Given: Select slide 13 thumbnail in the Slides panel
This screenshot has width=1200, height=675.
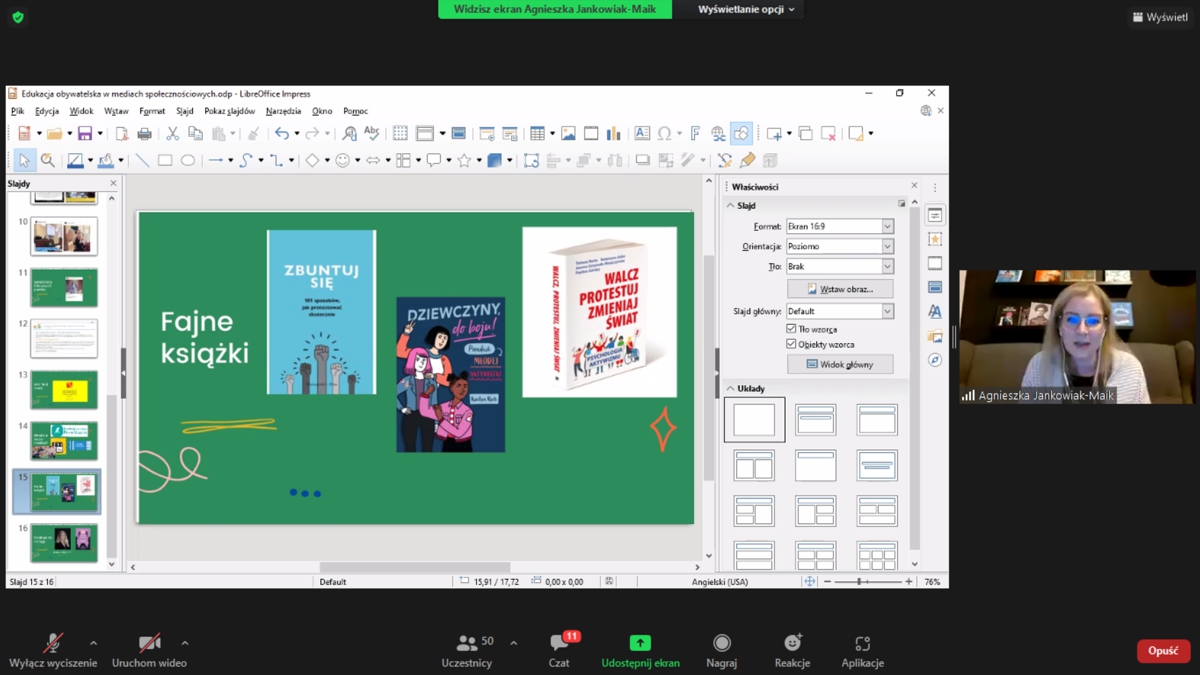Looking at the screenshot, I should pyautogui.click(x=64, y=389).
